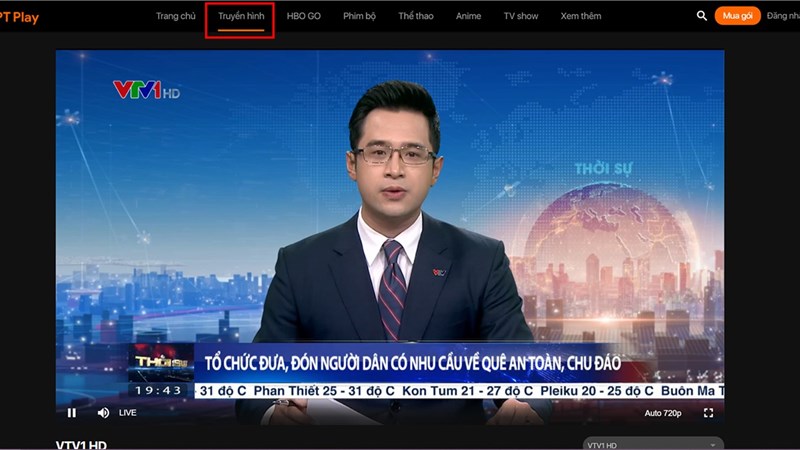Switch to the Phim bộ tab
800x450 pixels.
coord(359,16)
